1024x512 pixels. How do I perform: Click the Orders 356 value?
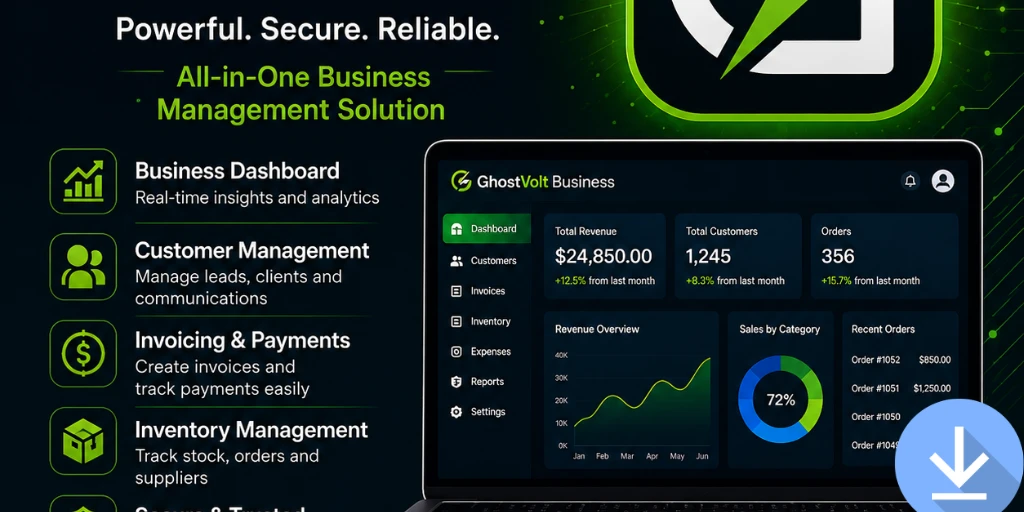(x=838, y=256)
